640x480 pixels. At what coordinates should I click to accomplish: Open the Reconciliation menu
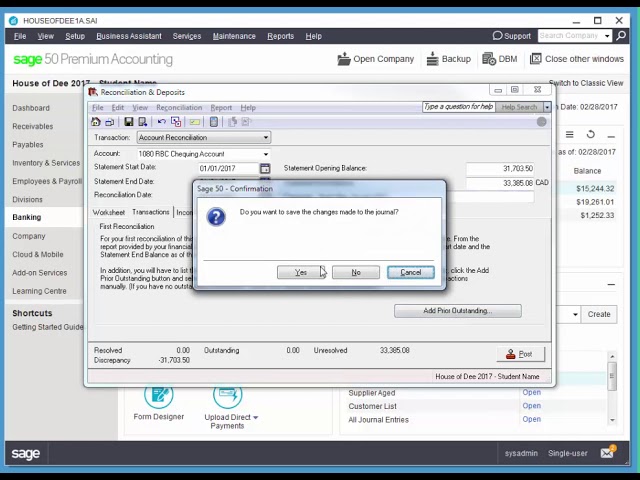pos(179,108)
